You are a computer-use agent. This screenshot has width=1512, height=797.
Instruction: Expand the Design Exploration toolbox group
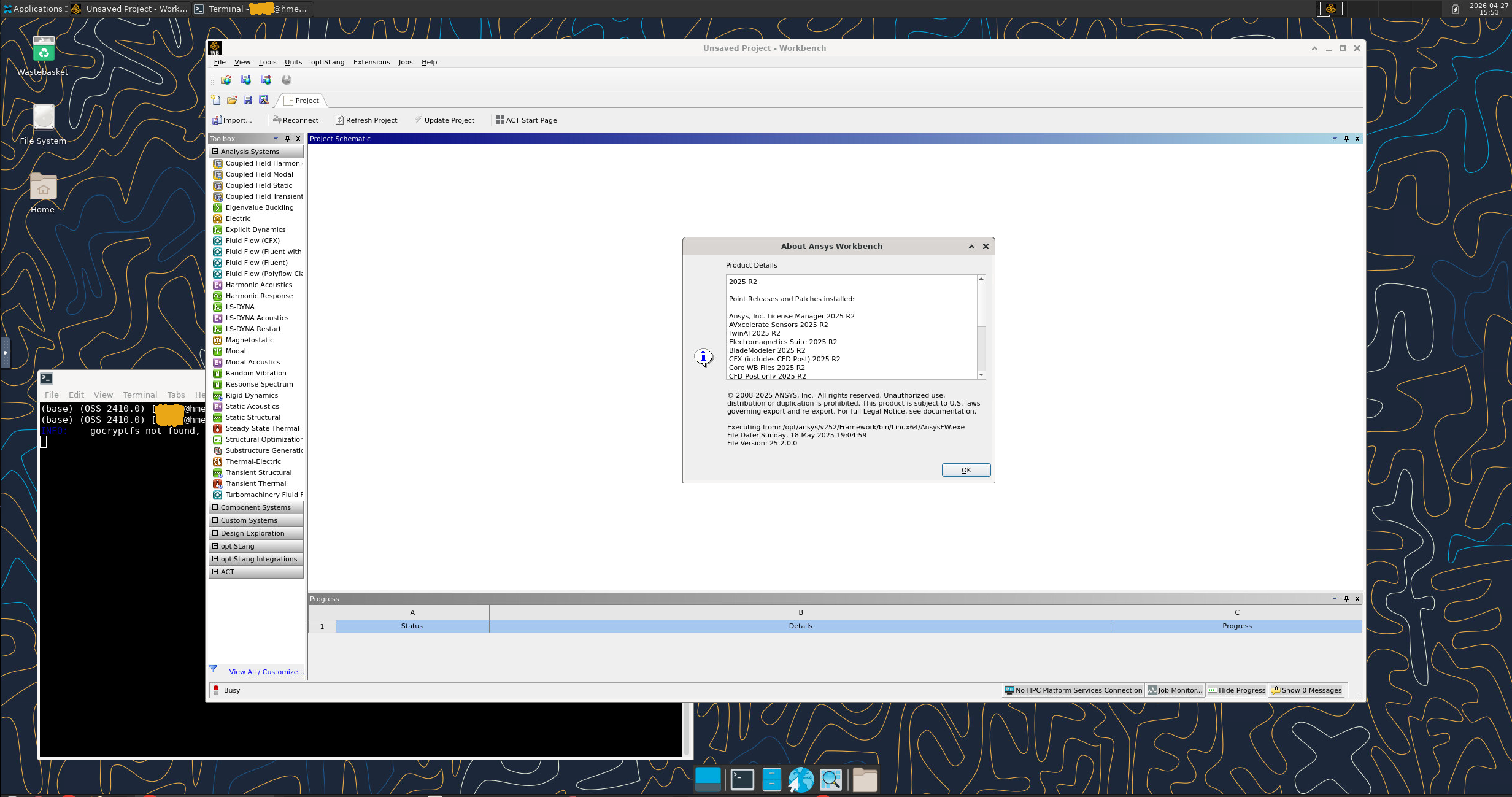click(215, 533)
